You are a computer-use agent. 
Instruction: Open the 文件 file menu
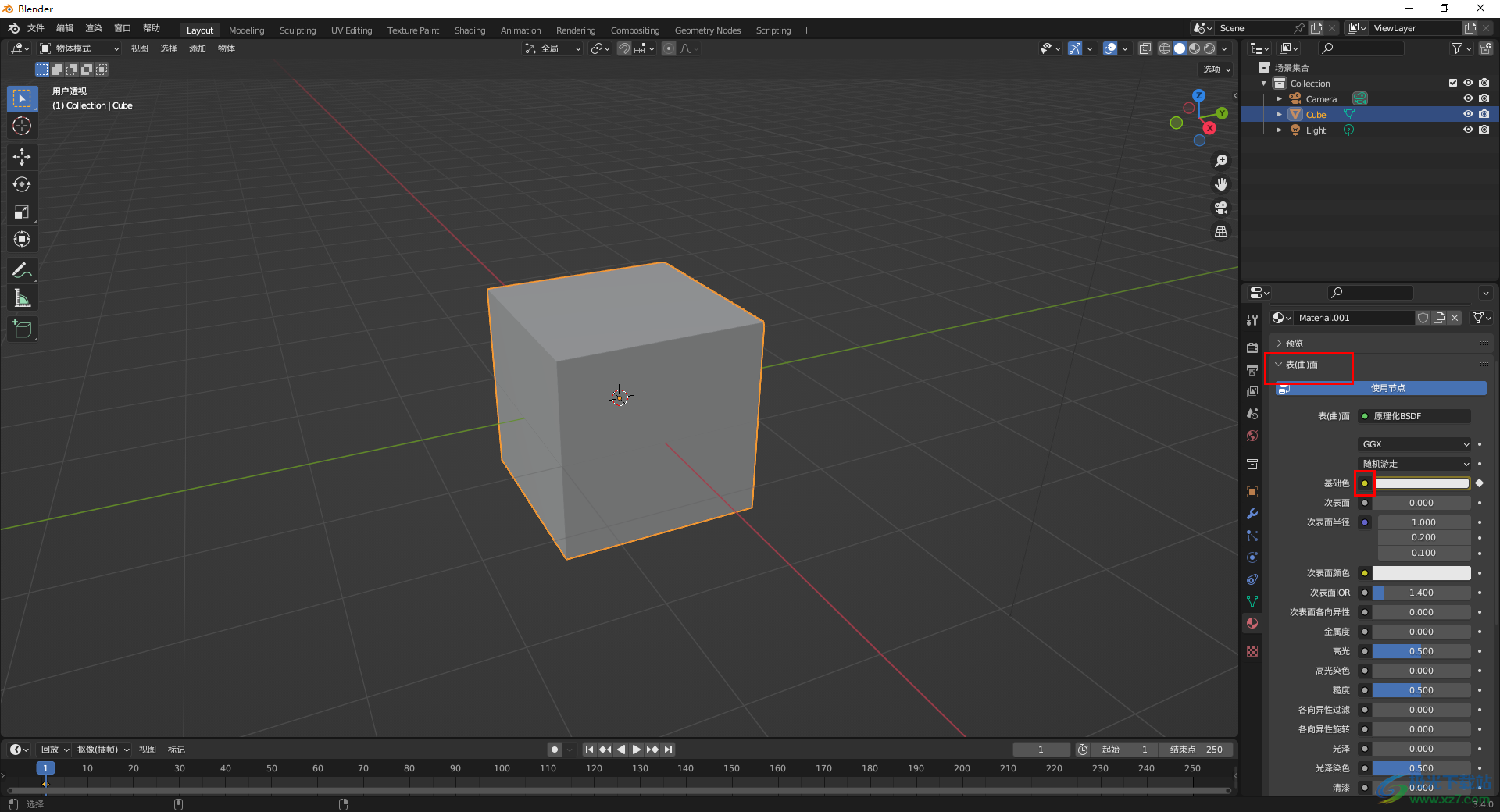(x=36, y=28)
